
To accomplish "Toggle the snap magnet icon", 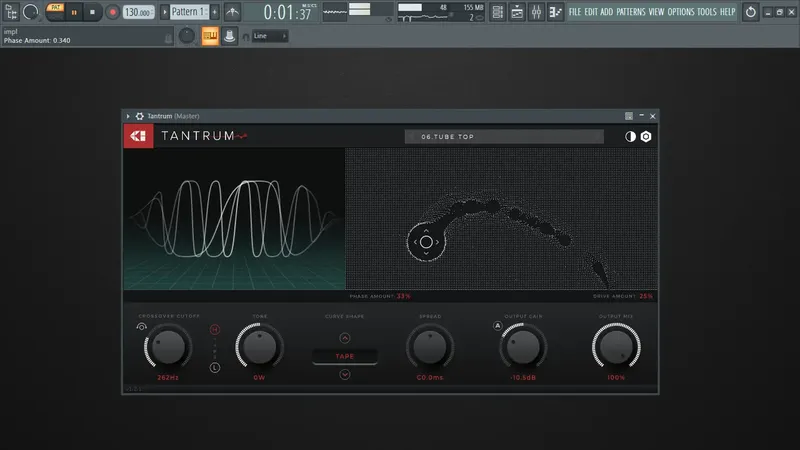I will click(x=245, y=37).
